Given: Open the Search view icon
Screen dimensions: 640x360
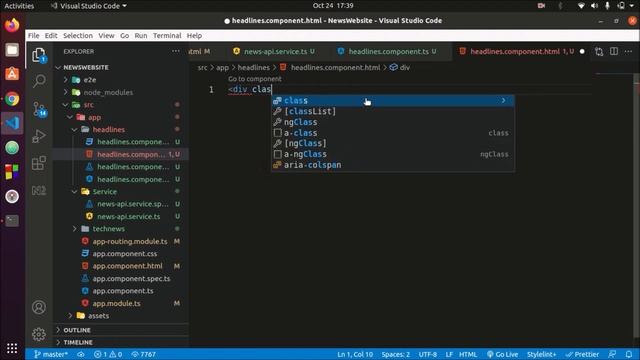Looking at the screenshot, I should click(39, 81).
